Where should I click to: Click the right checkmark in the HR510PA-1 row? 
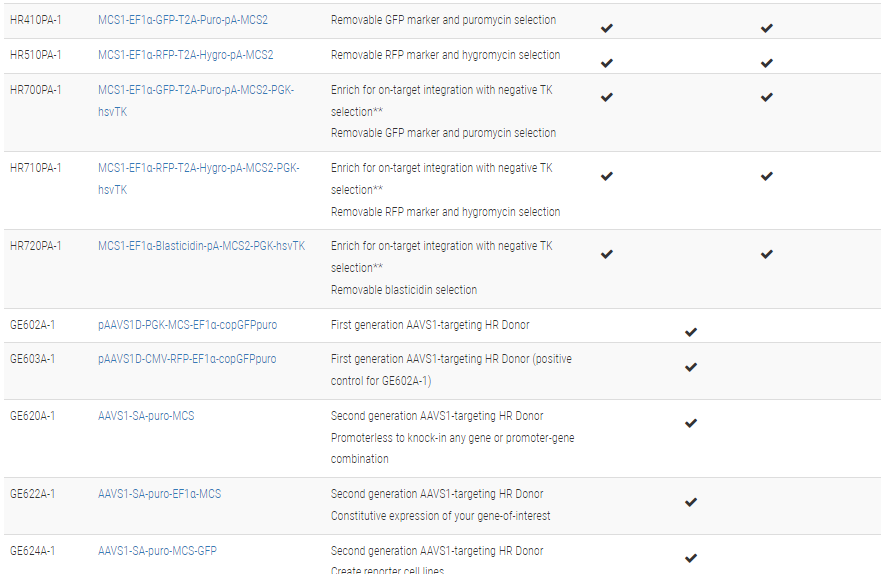point(766,63)
